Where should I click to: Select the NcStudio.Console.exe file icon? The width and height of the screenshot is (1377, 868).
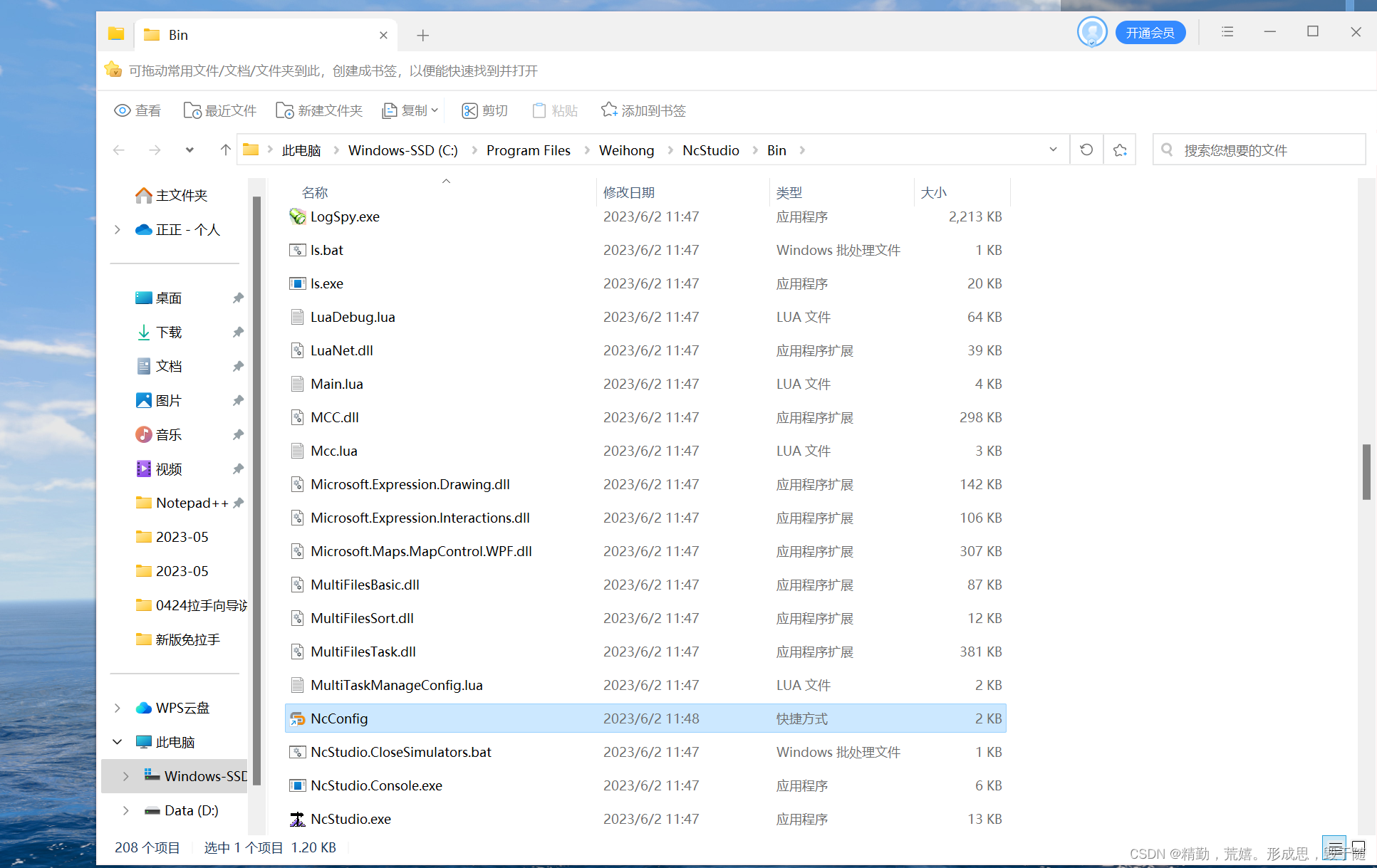297,785
